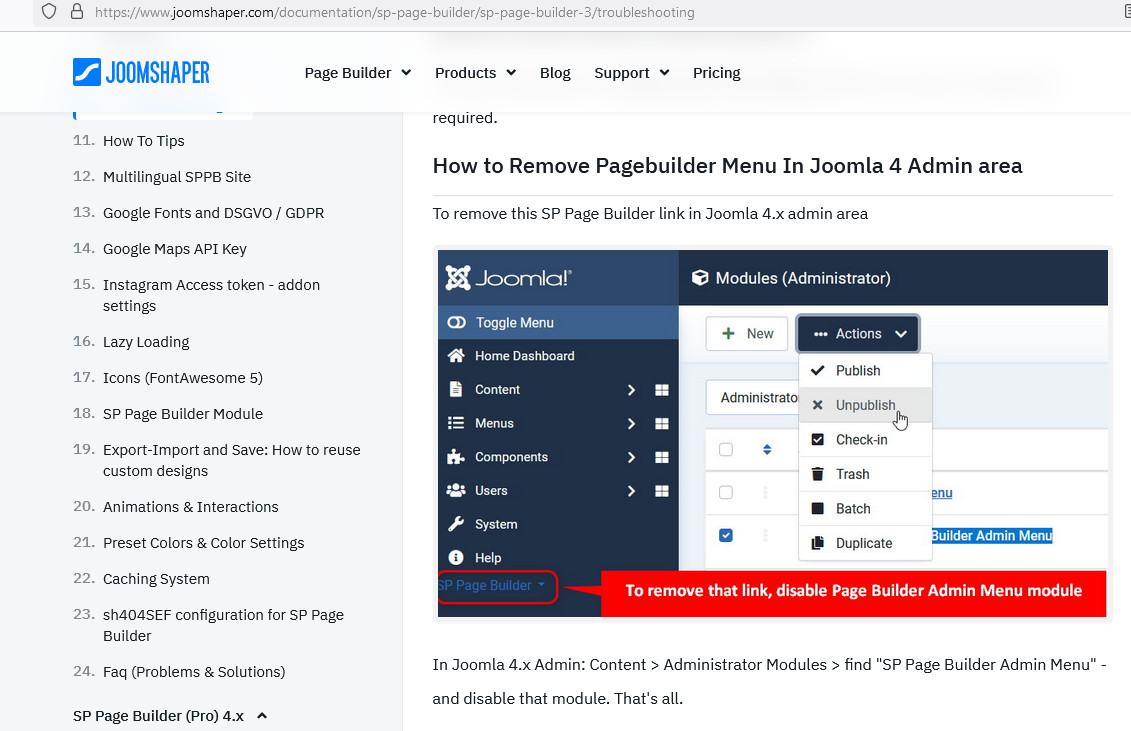The width and height of the screenshot is (1131, 731).
Task: Open the Caching System documentation link
Action: coord(156,579)
